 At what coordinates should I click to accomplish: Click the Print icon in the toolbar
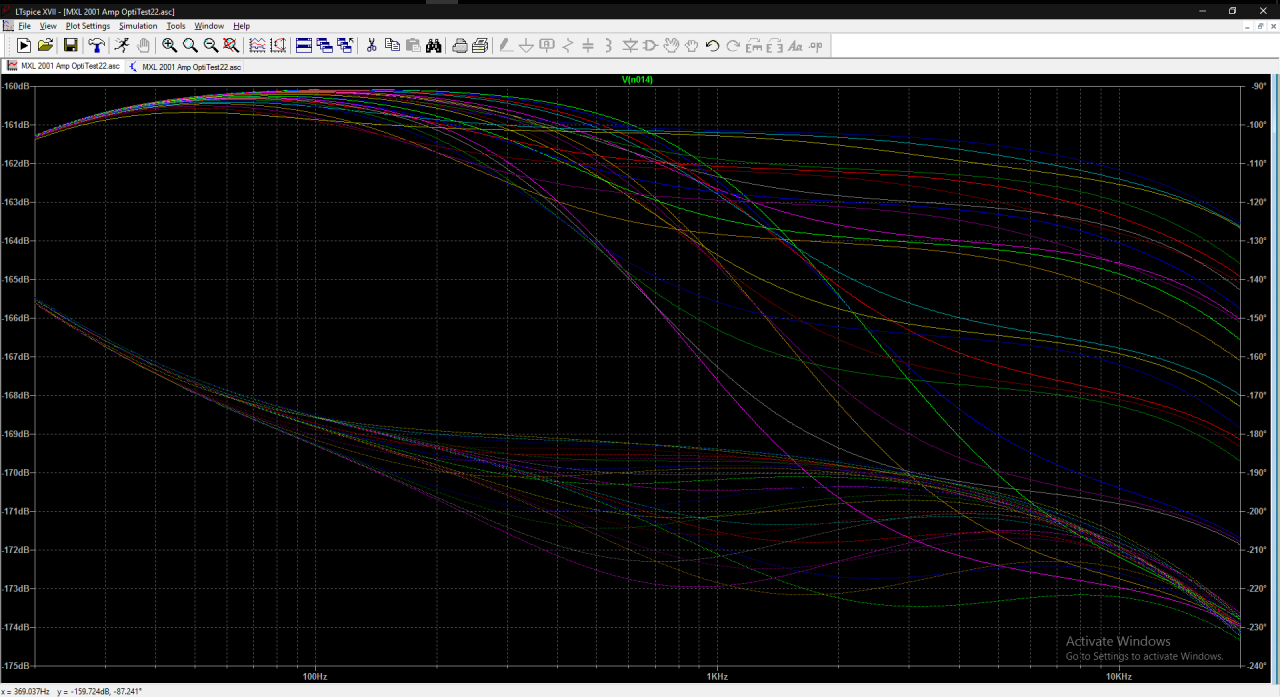pyautogui.click(x=480, y=45)
